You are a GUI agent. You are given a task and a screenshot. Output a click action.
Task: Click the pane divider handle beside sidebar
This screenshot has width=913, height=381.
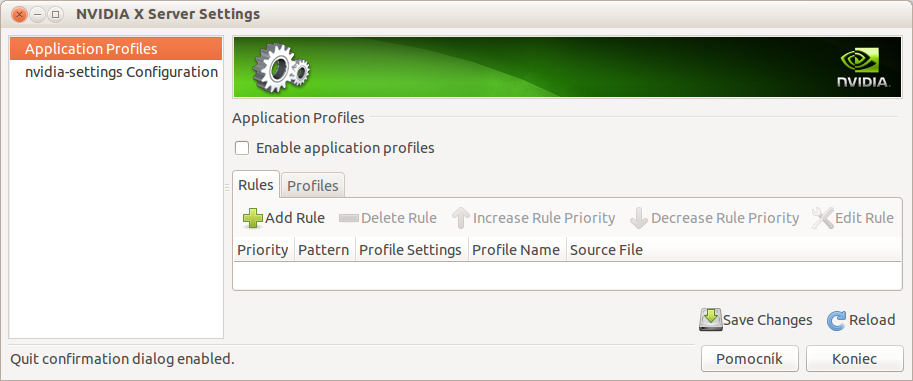(227, 187)
